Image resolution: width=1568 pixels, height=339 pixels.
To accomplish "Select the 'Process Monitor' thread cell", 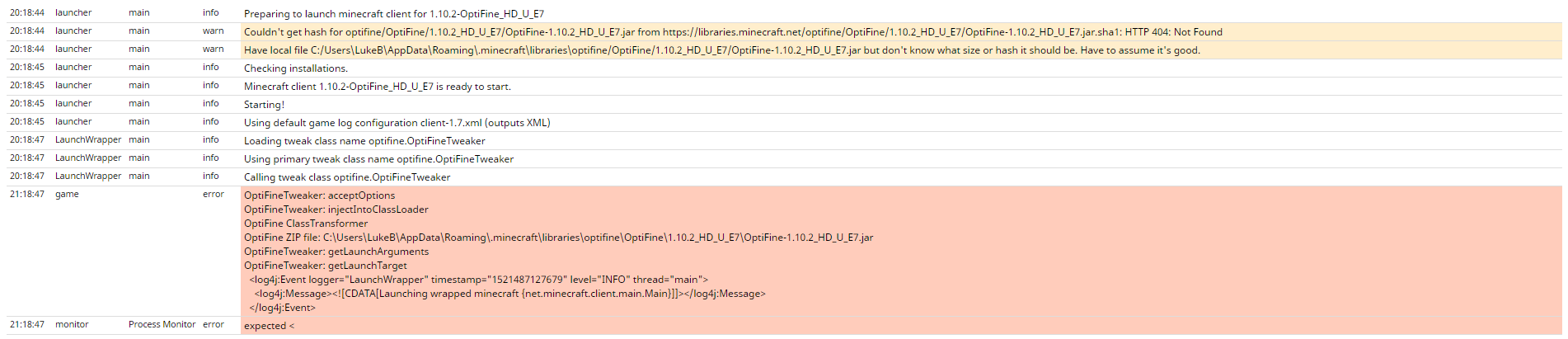I will click(x=162, y=324).
